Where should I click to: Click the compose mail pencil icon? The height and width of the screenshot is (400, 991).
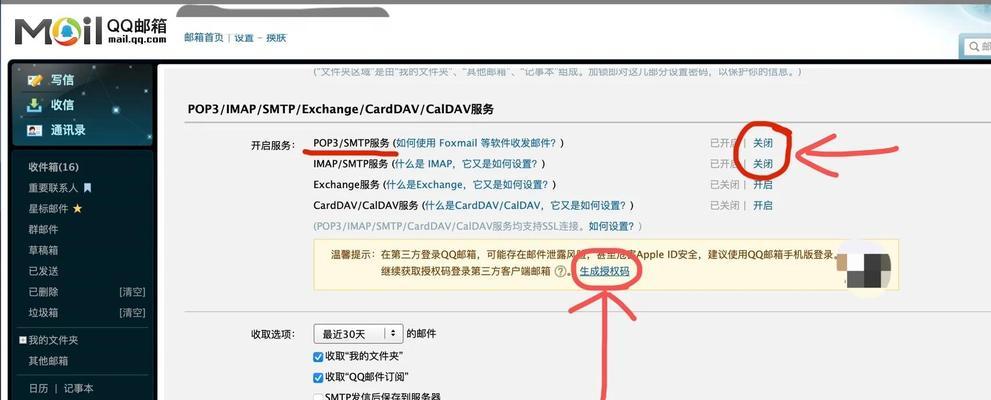35,80
